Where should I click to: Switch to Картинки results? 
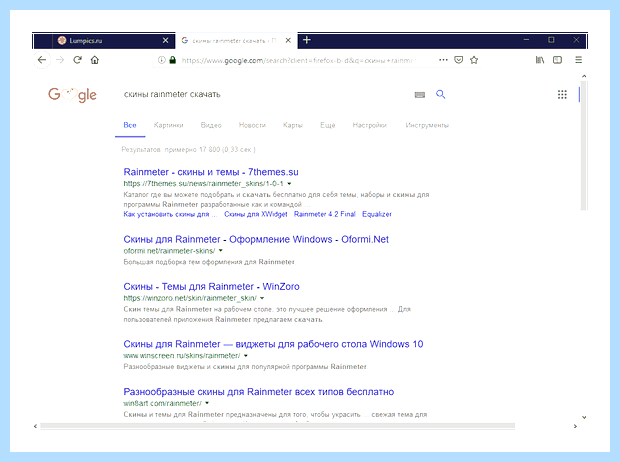point(168,125)
